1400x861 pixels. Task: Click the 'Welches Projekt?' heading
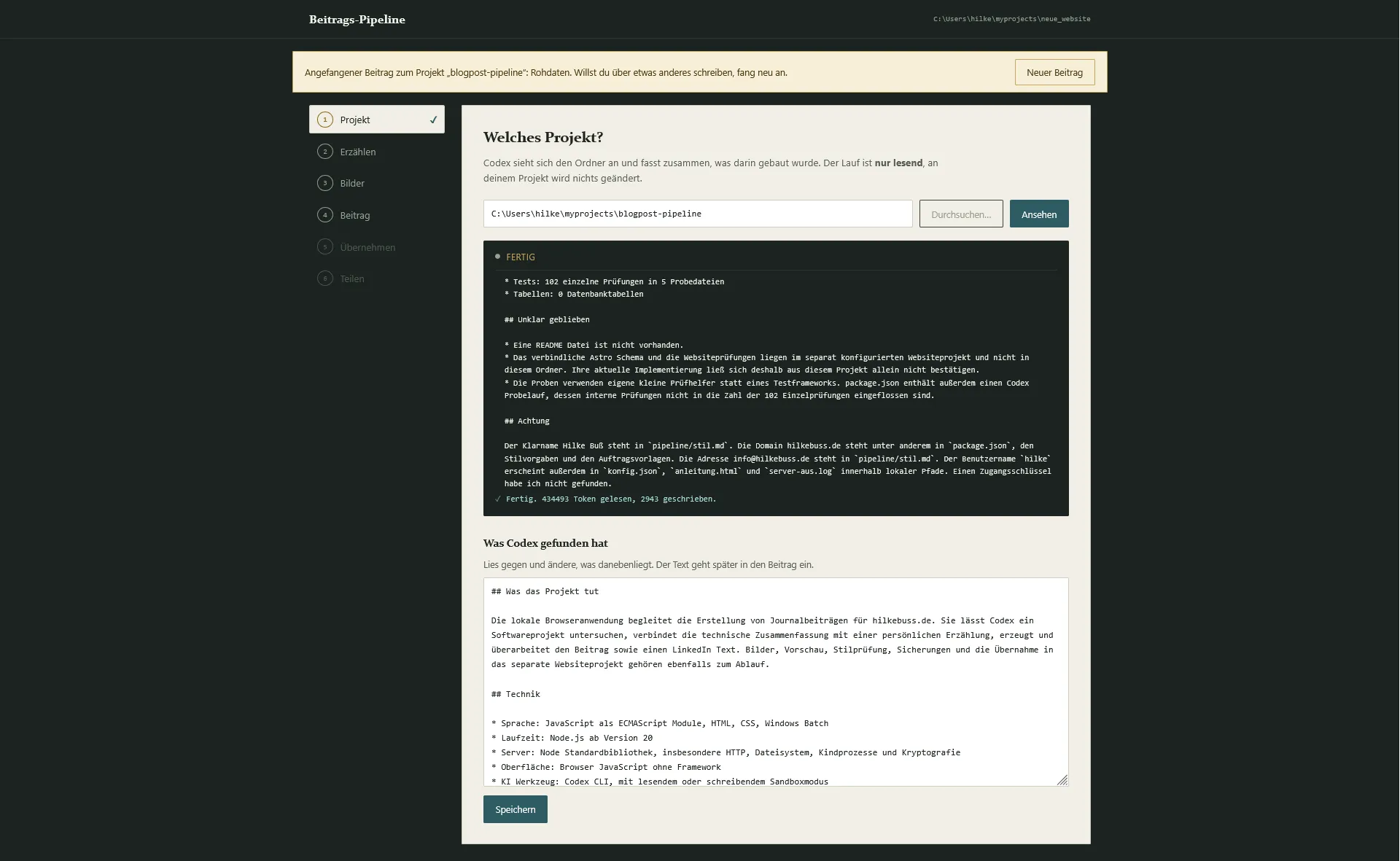[x=543, y=137]
